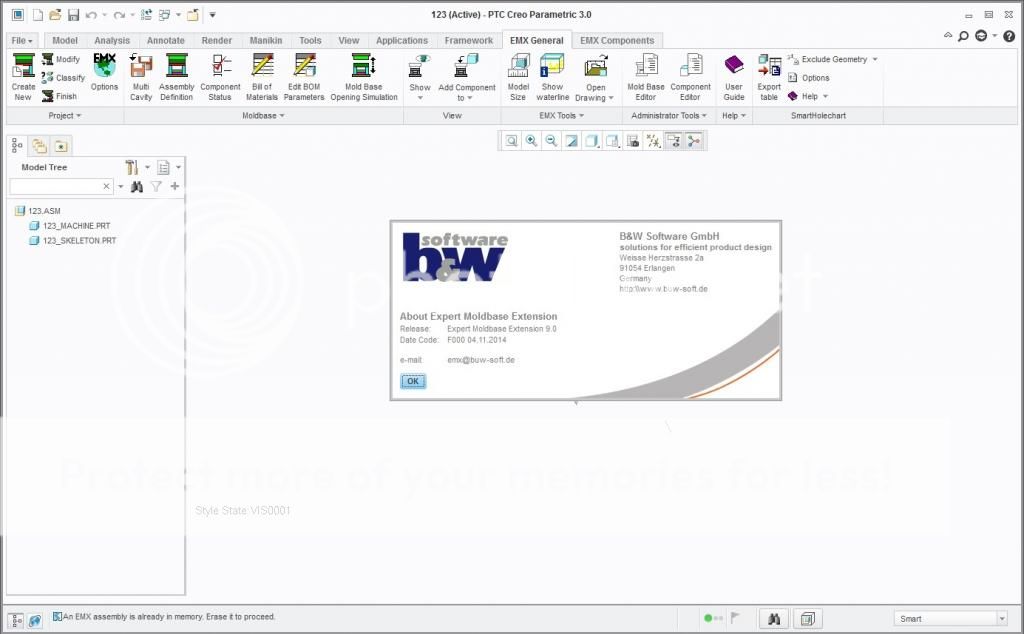This screenshot has height=634, width=1024.
Task: Open the Smart selection filter dropdown
Action: click(1002, 619)
